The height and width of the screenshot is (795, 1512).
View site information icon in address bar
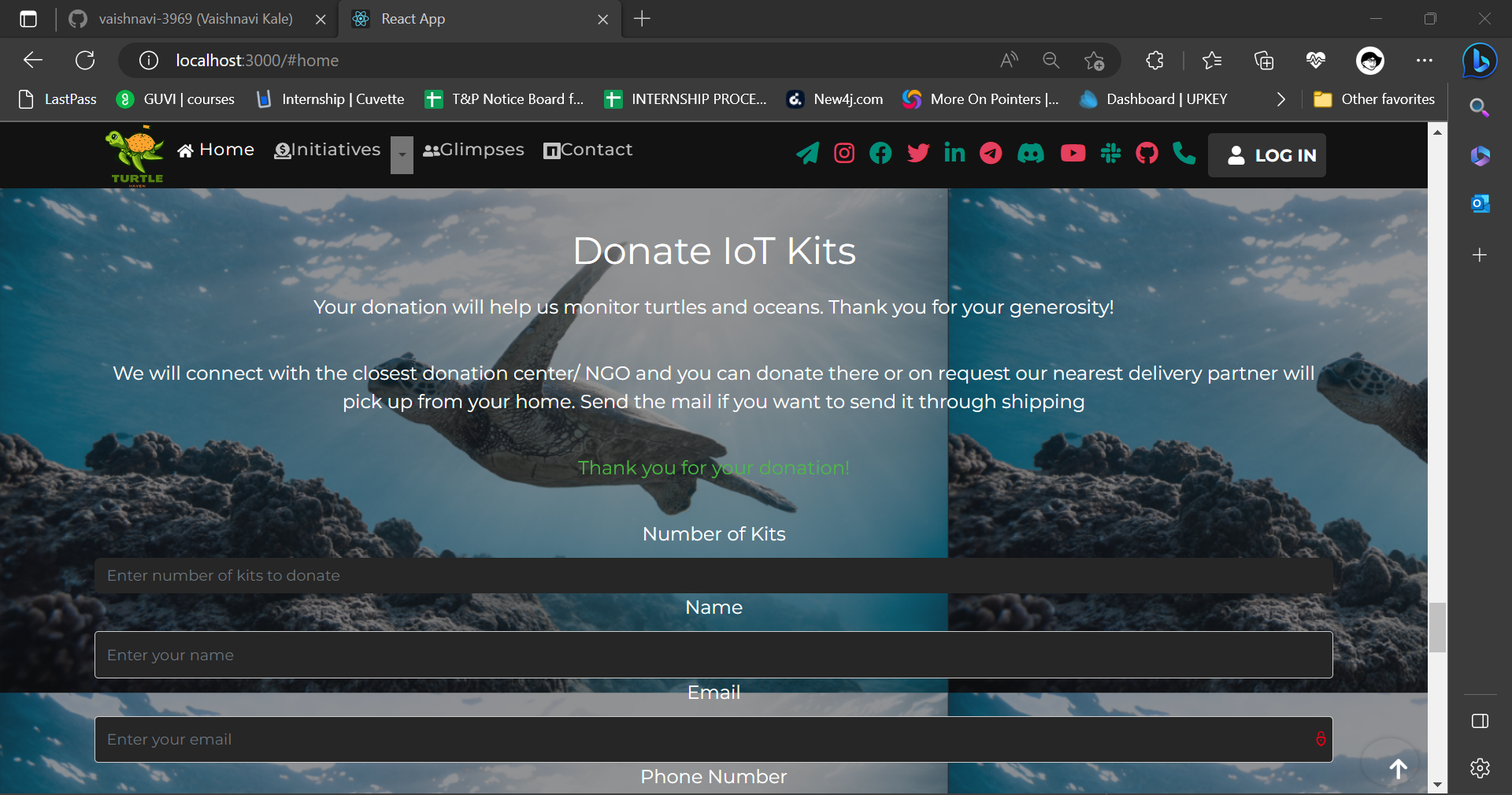[149, 60]
